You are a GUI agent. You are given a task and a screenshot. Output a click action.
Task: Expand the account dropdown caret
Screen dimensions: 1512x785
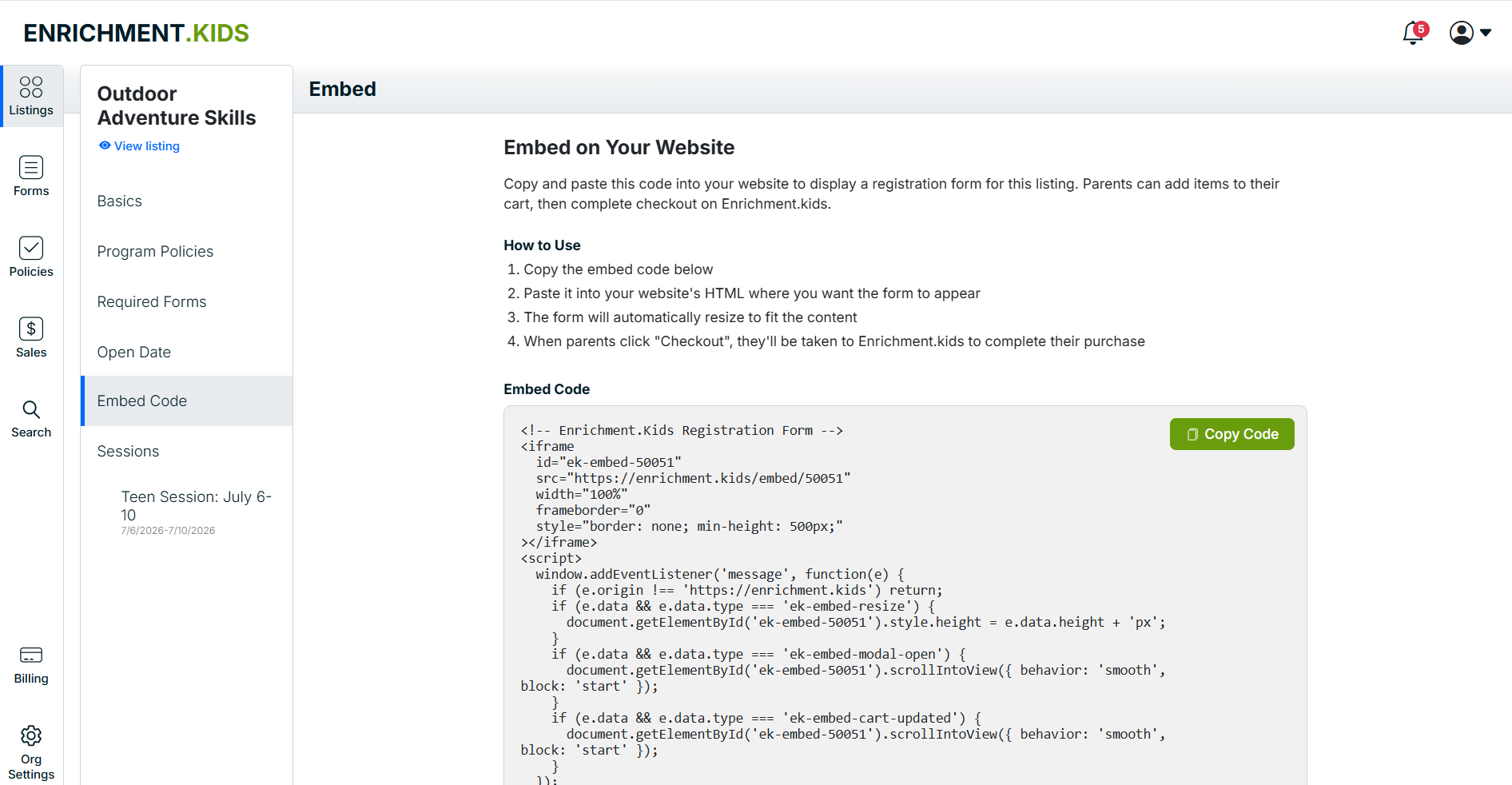1486,33
